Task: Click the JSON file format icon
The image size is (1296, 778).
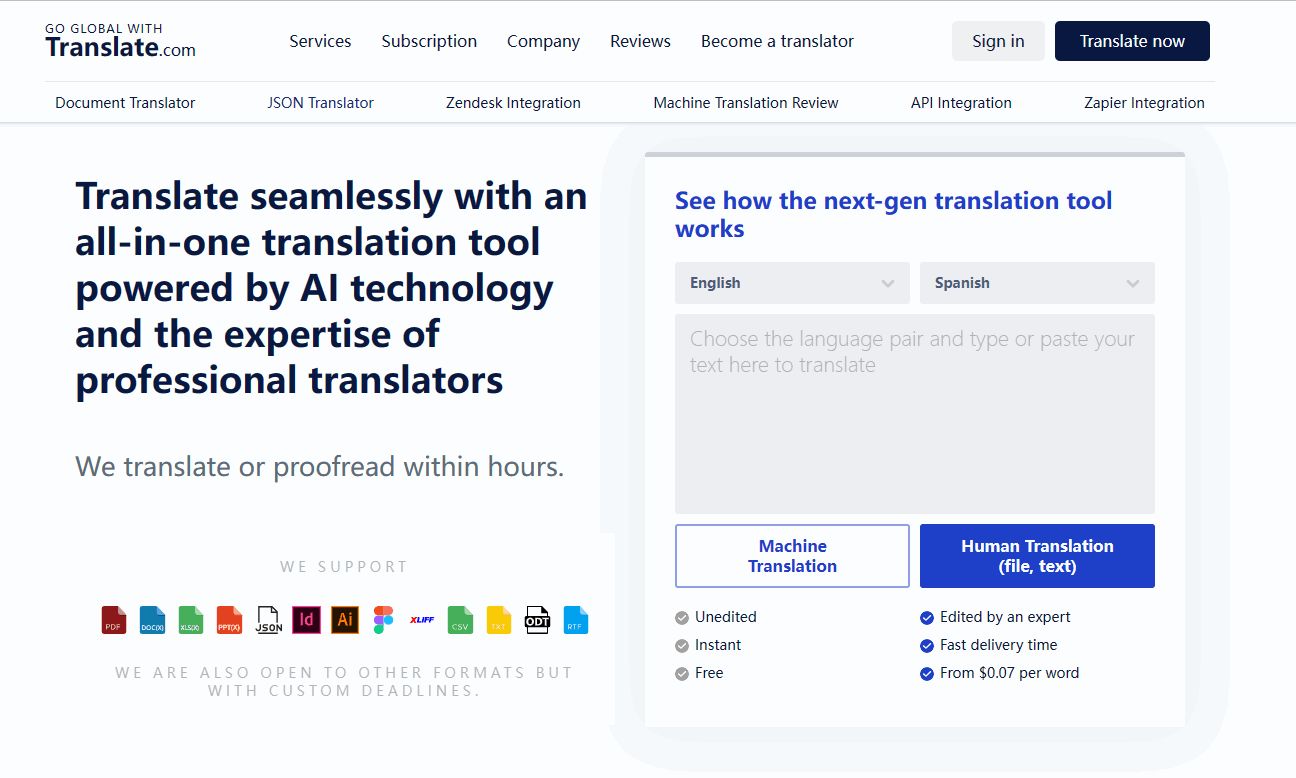Action: (x=268, y=620)
